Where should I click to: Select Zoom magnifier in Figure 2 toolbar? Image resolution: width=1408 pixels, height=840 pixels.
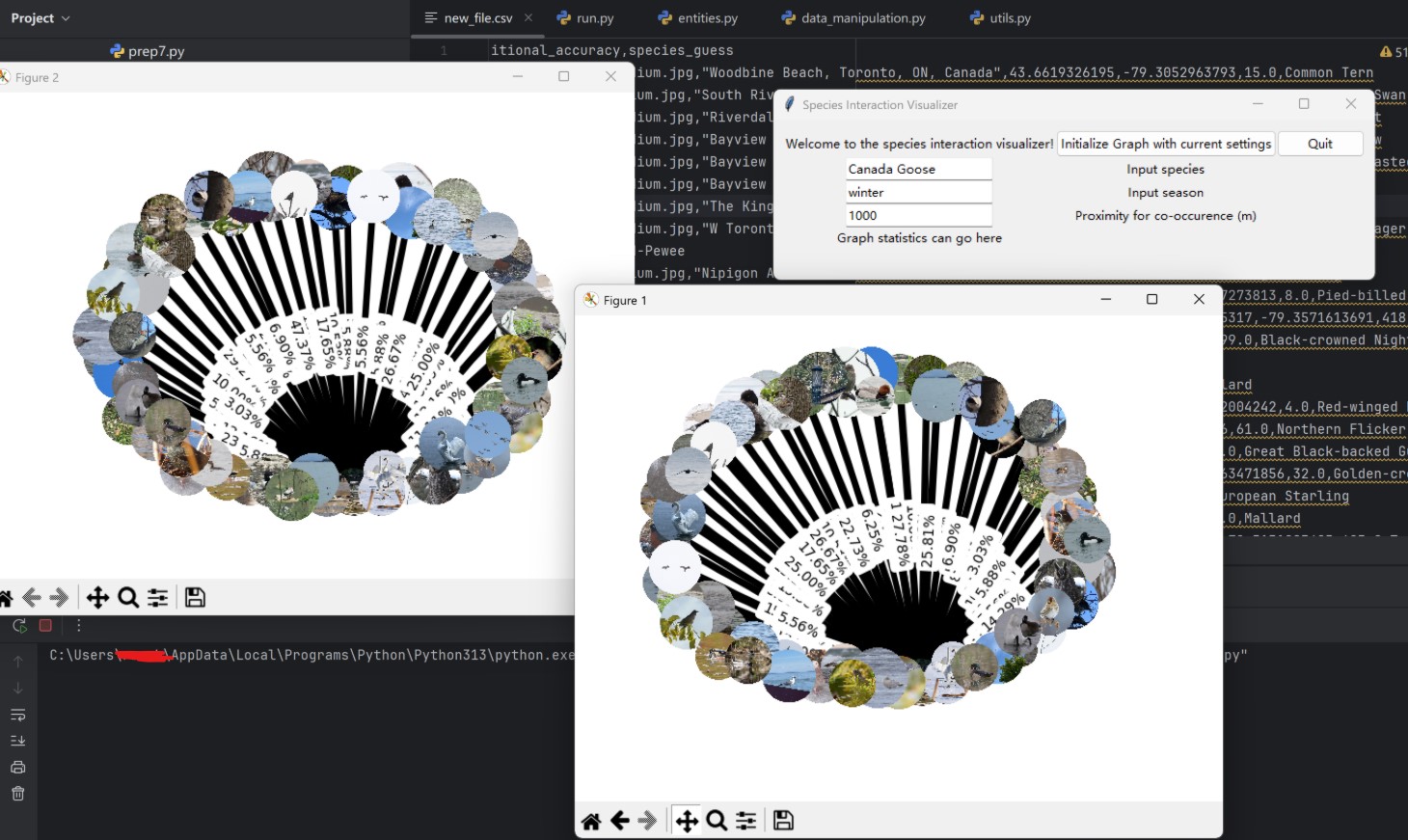[x=128, y=598]
